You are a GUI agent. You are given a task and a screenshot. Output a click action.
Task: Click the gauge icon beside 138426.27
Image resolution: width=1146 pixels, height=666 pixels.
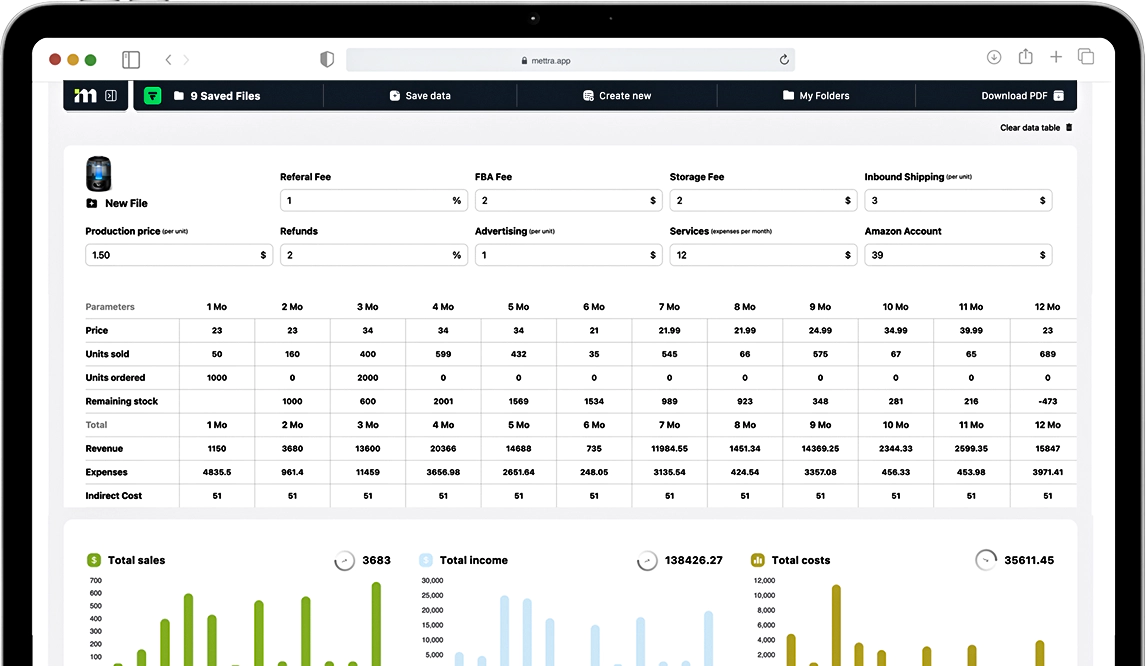pos(647,560)
